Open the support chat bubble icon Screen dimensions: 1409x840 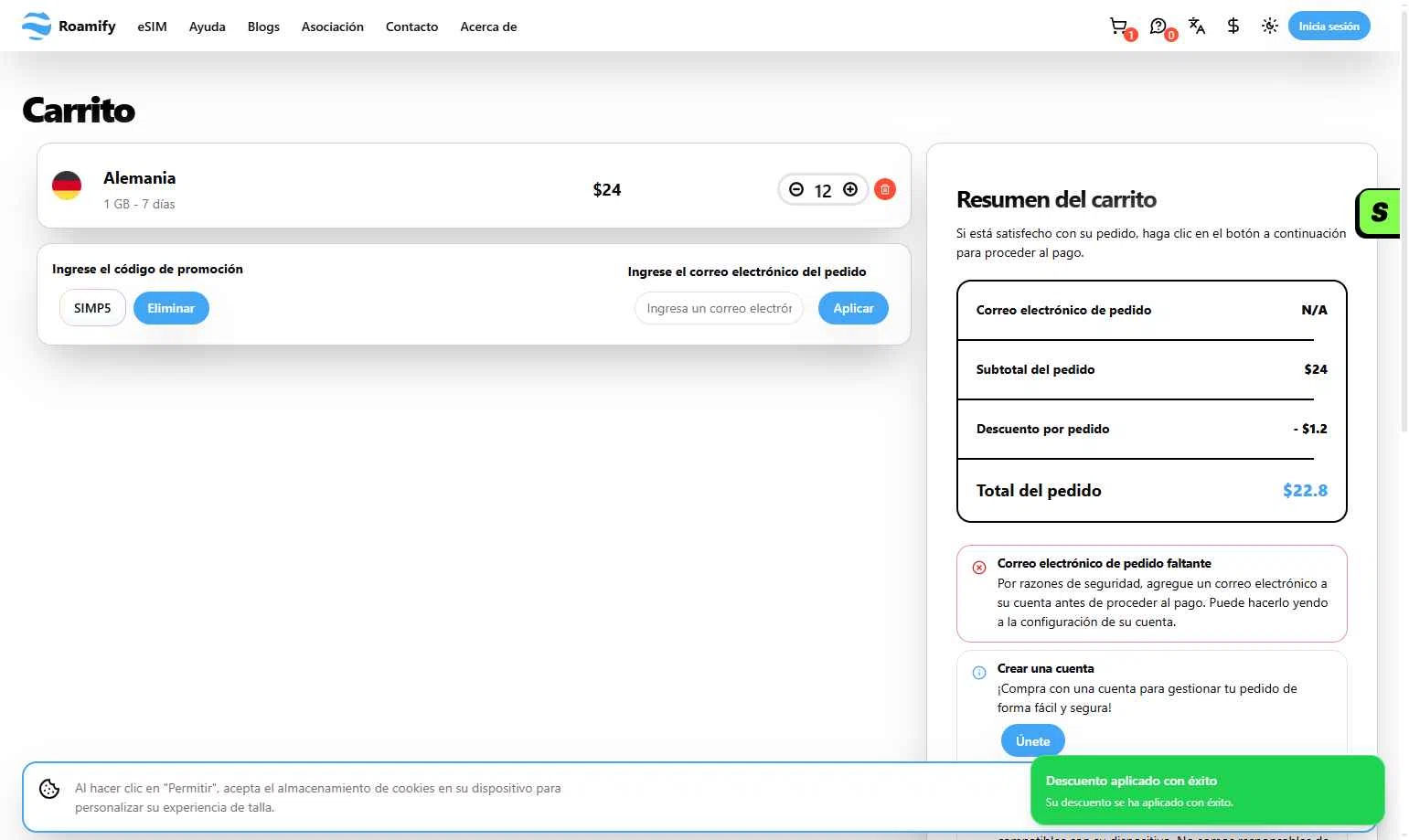(1158, 27)
